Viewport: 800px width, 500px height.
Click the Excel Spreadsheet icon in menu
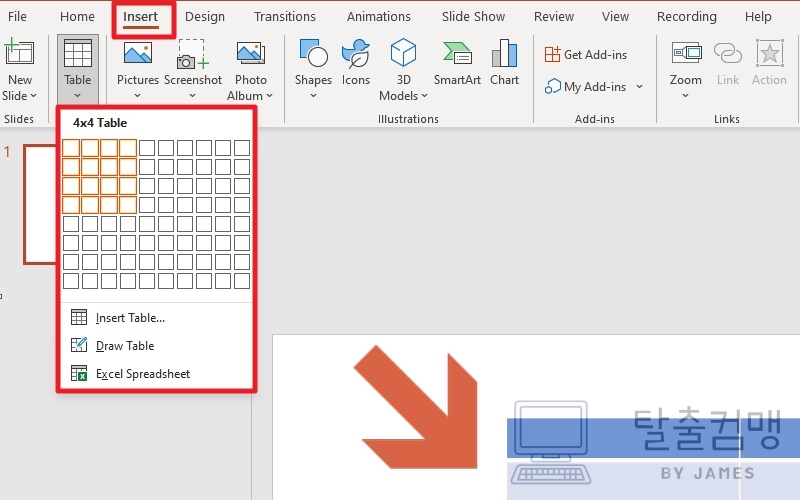(79, 373)
